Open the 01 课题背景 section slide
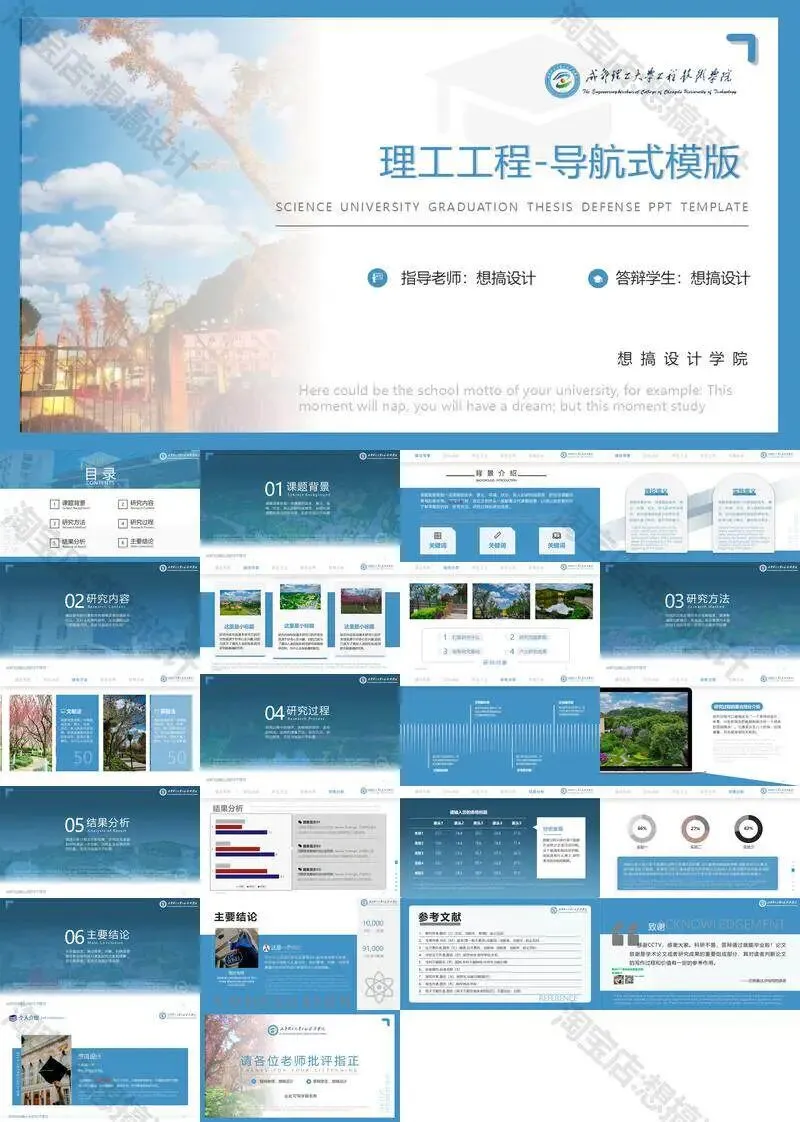Viewport: 800px width, 1122px height. point(300,504)
